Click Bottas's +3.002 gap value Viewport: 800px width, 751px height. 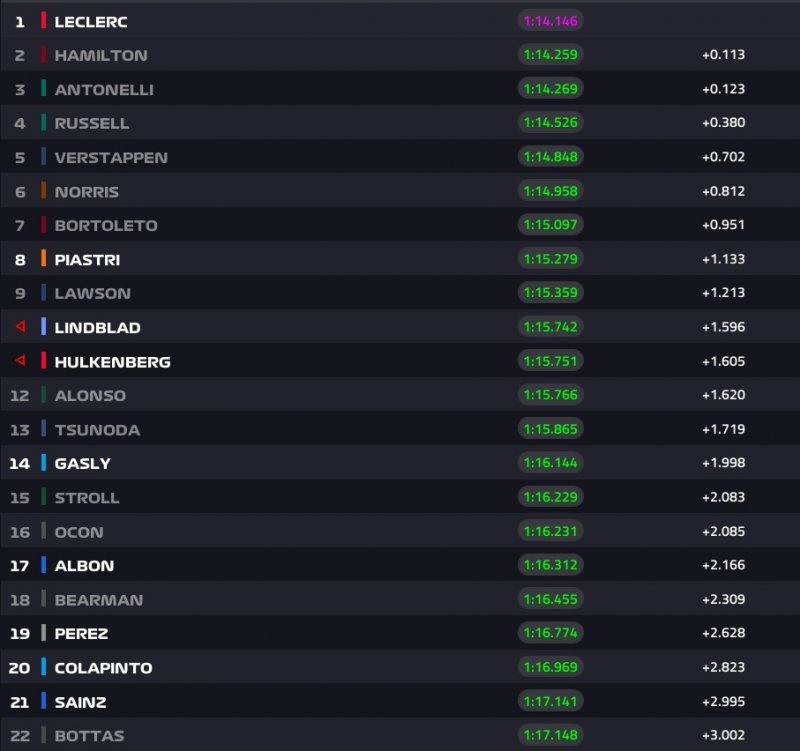(723, 735)
